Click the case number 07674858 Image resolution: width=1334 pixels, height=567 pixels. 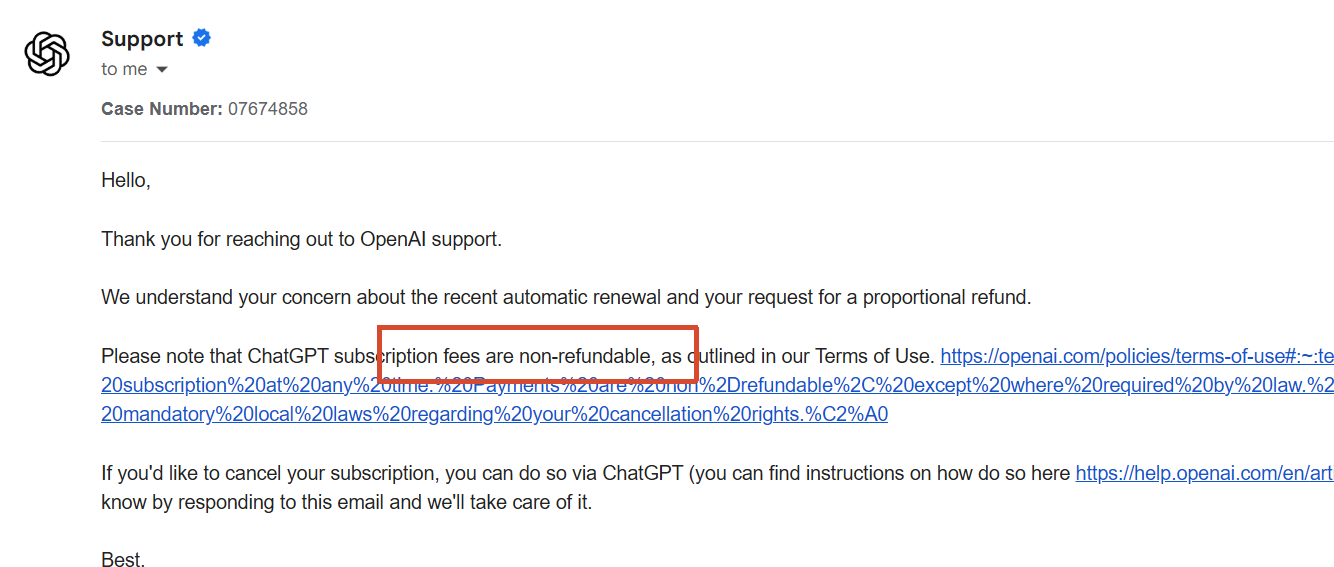pyautogui.click(x=268, y=109)
